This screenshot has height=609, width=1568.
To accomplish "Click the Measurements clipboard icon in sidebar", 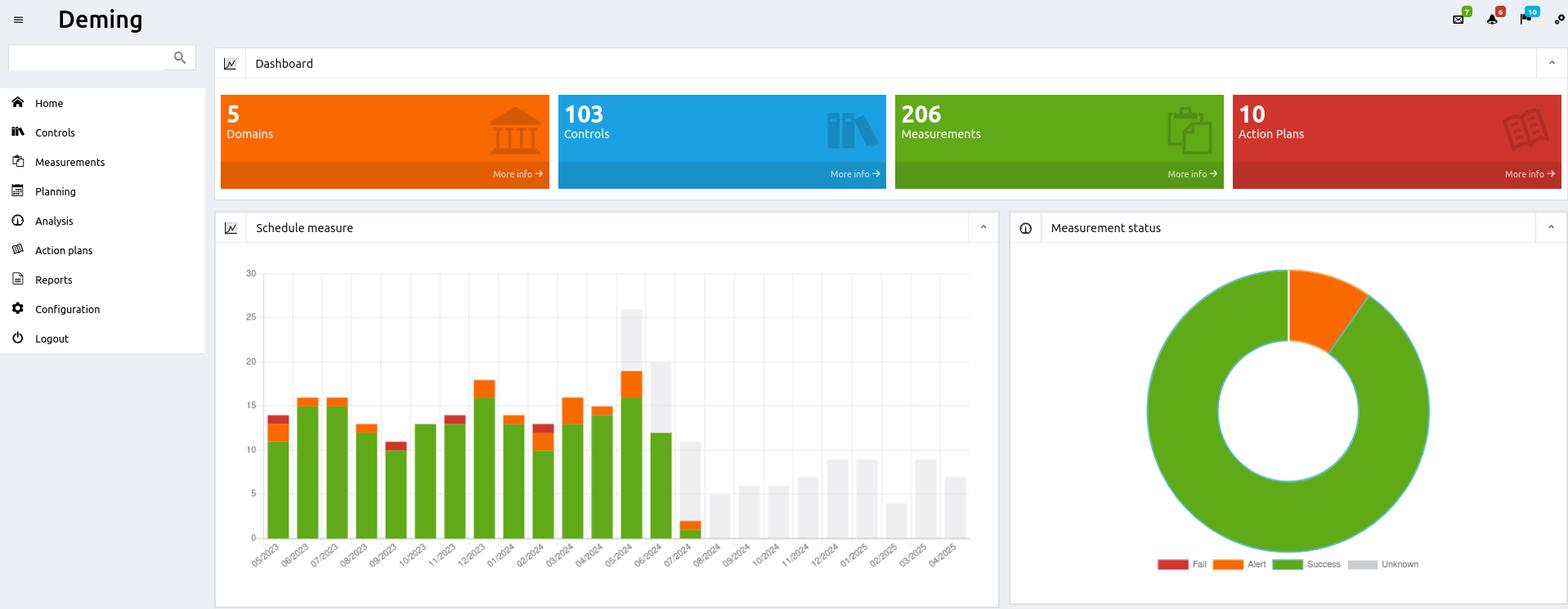I will [18, 161].
